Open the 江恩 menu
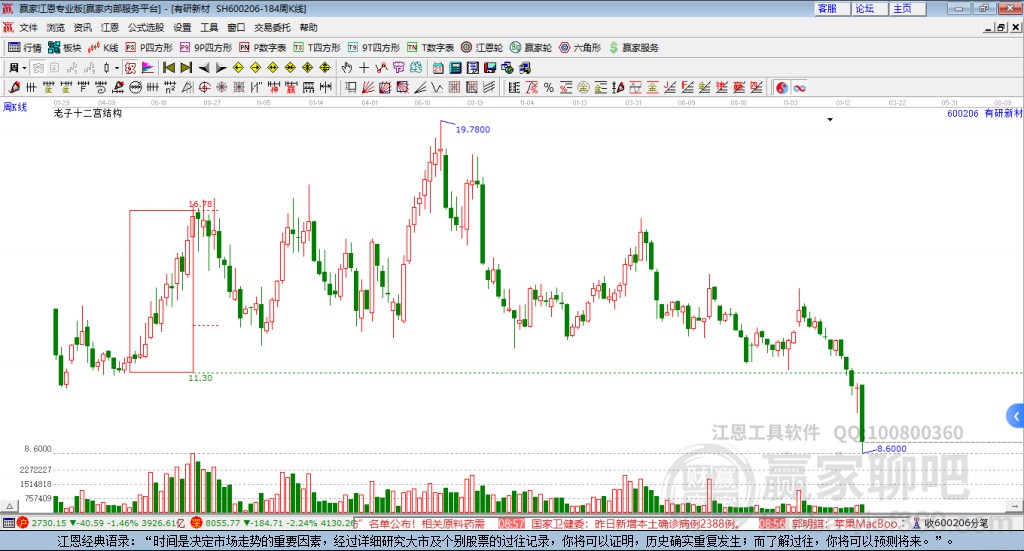Image resolution: width=1024 pixels, height=551 pixels. (110, 27)
